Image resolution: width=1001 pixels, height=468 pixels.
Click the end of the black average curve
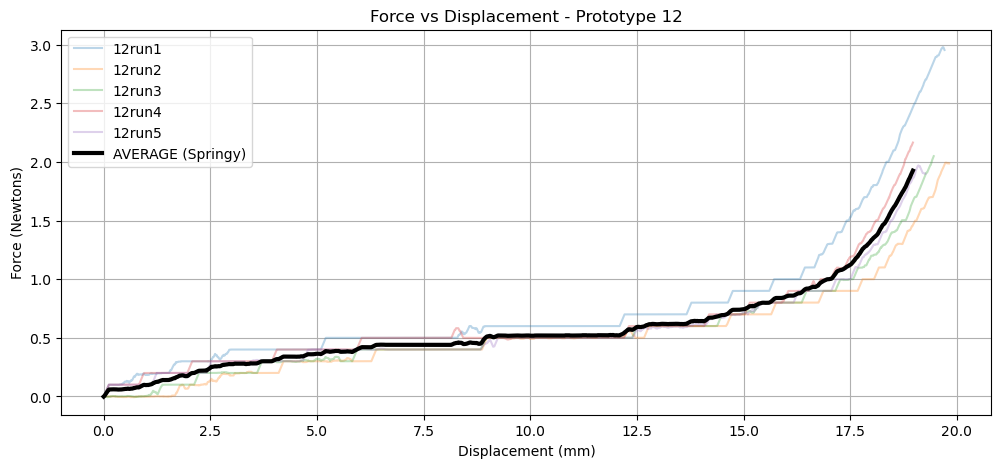click(x=913, y=170)
